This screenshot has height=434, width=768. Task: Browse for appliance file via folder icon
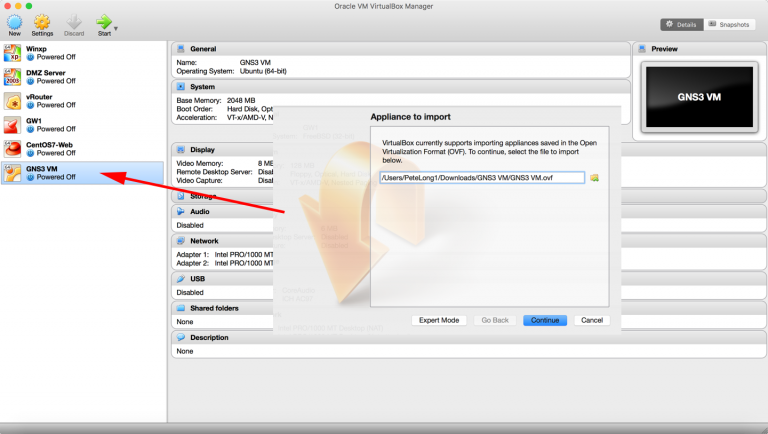tap(594, 177)
